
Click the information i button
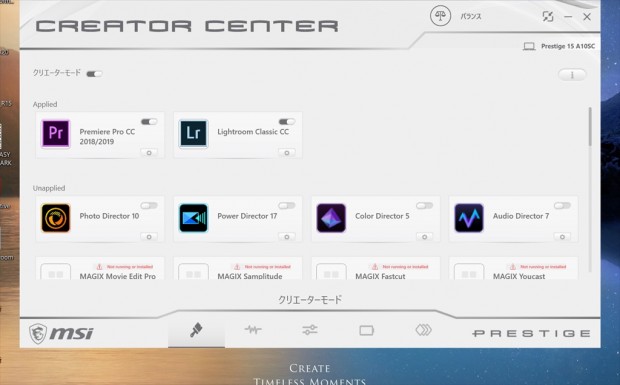point(572,75)
